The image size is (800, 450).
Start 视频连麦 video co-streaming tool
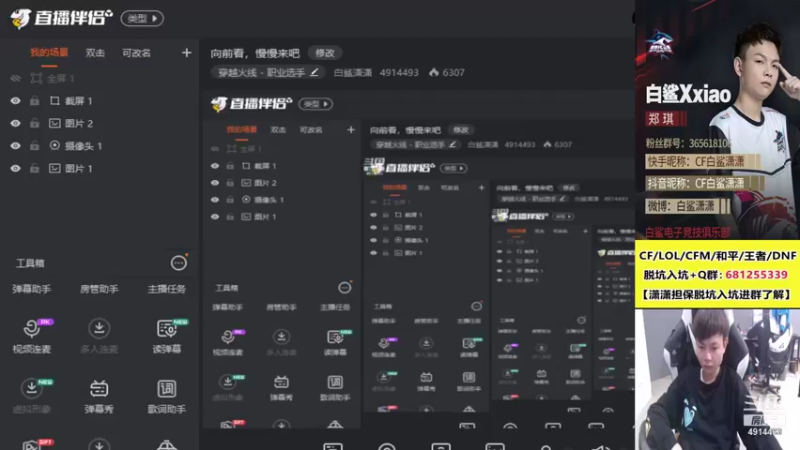(32, 336)
